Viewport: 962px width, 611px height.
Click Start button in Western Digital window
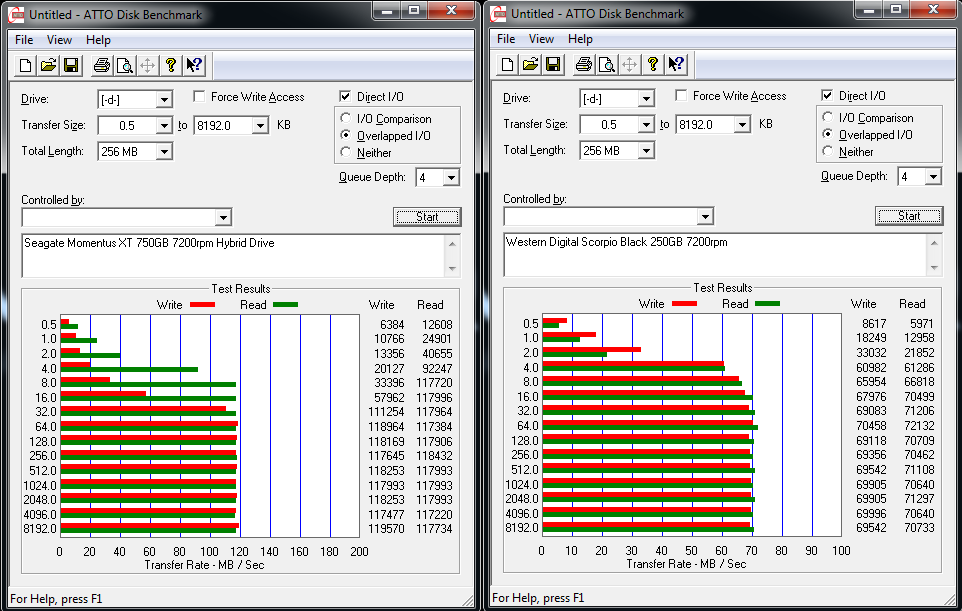tap(909, 215)
